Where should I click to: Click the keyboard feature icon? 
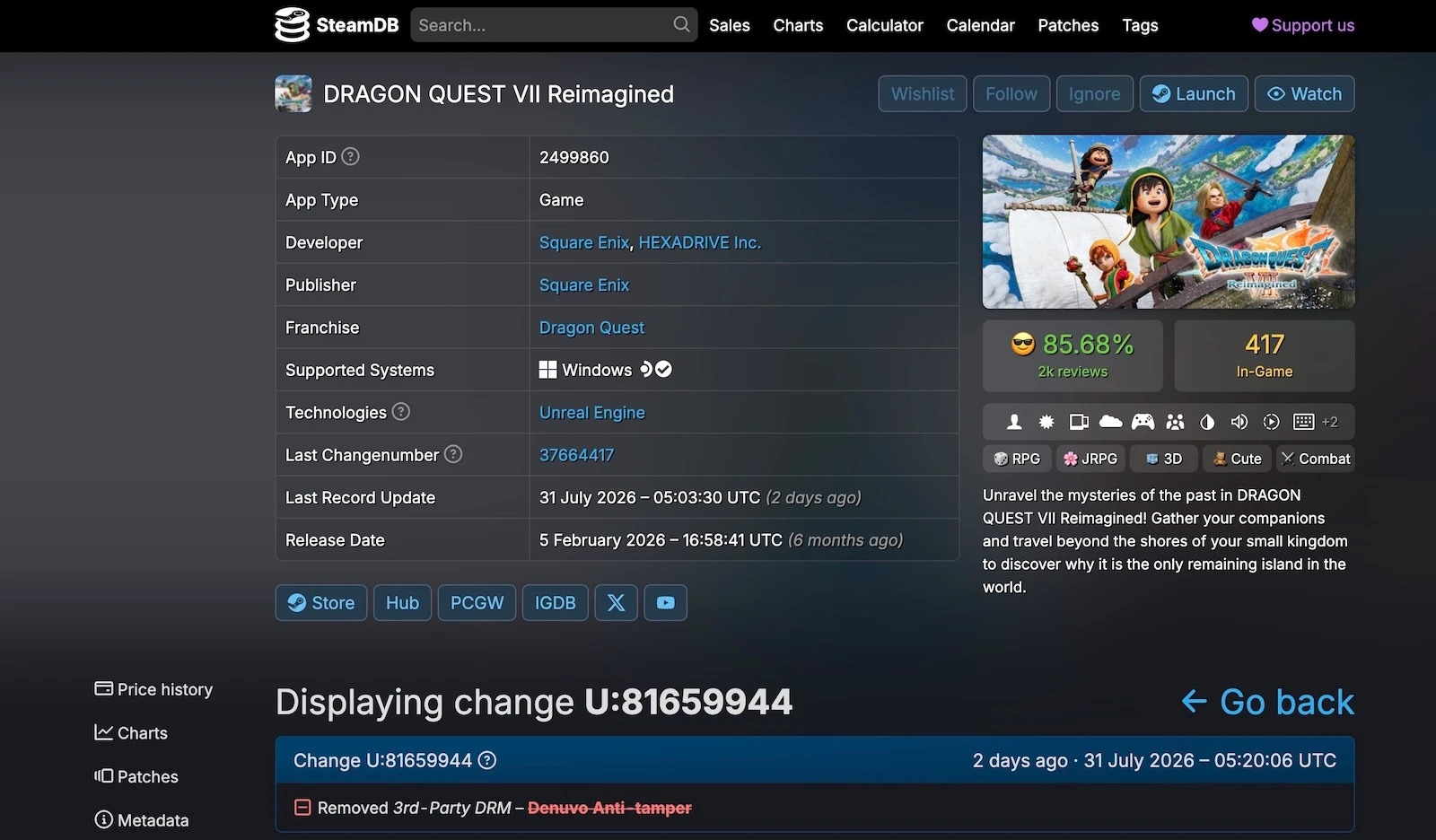1304,422
